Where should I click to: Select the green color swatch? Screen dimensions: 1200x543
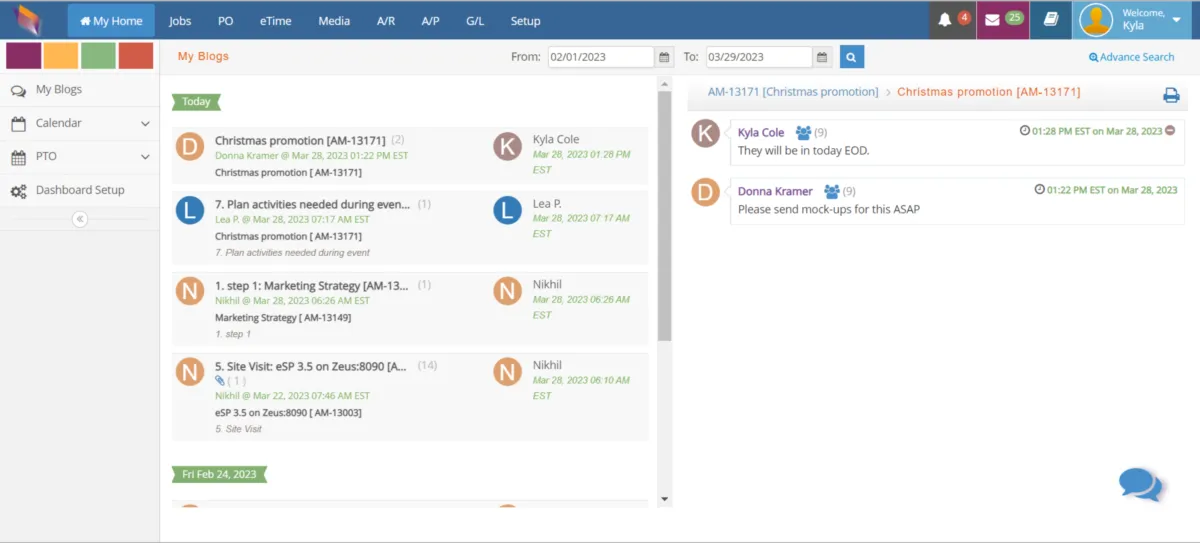coord(98,56)
